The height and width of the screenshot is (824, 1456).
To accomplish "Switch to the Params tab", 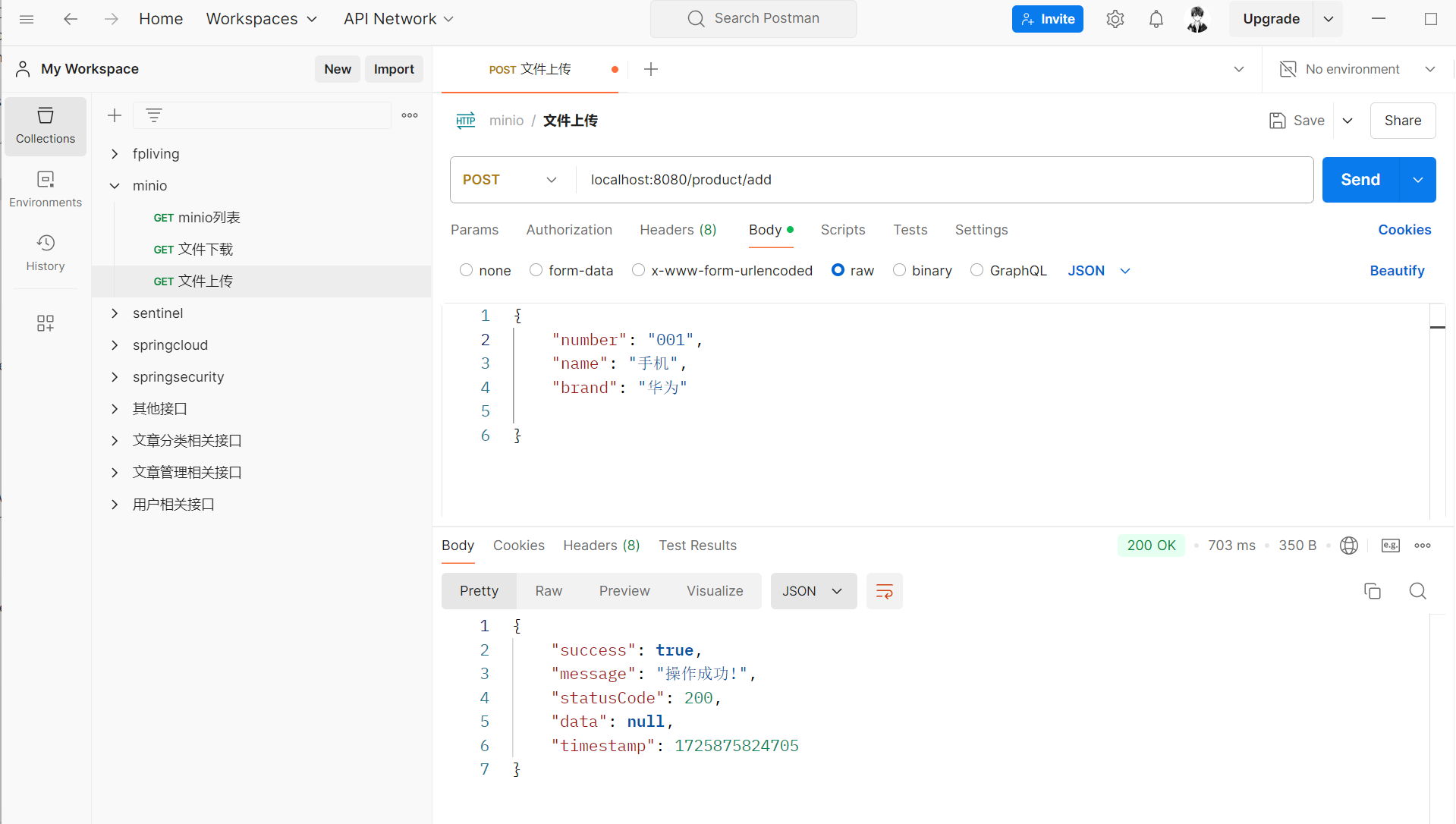I will (474, 230).
